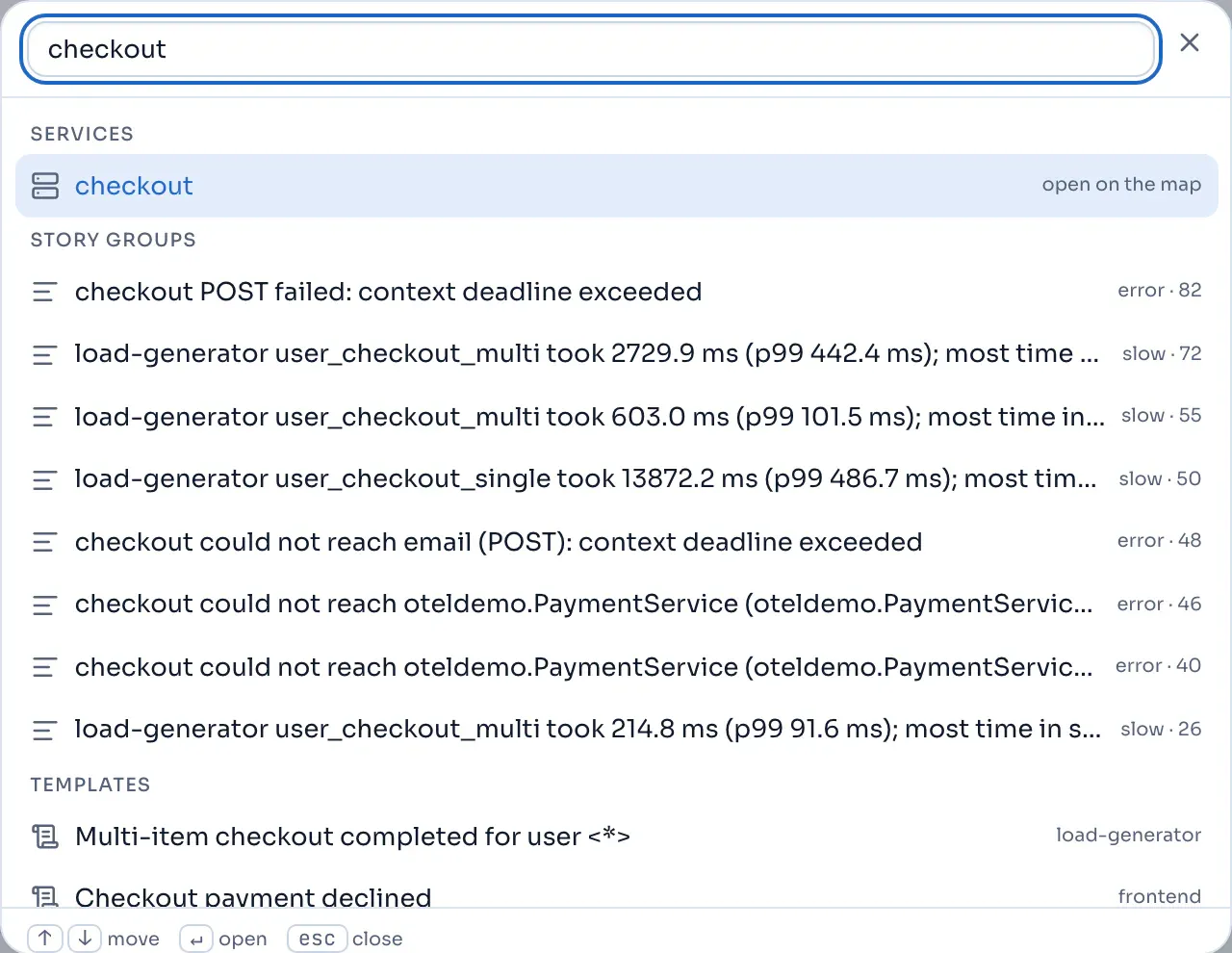Viewport: 1232px width, 953px height.
Task: Click the esc close key hint
Action: coord(317,939)
